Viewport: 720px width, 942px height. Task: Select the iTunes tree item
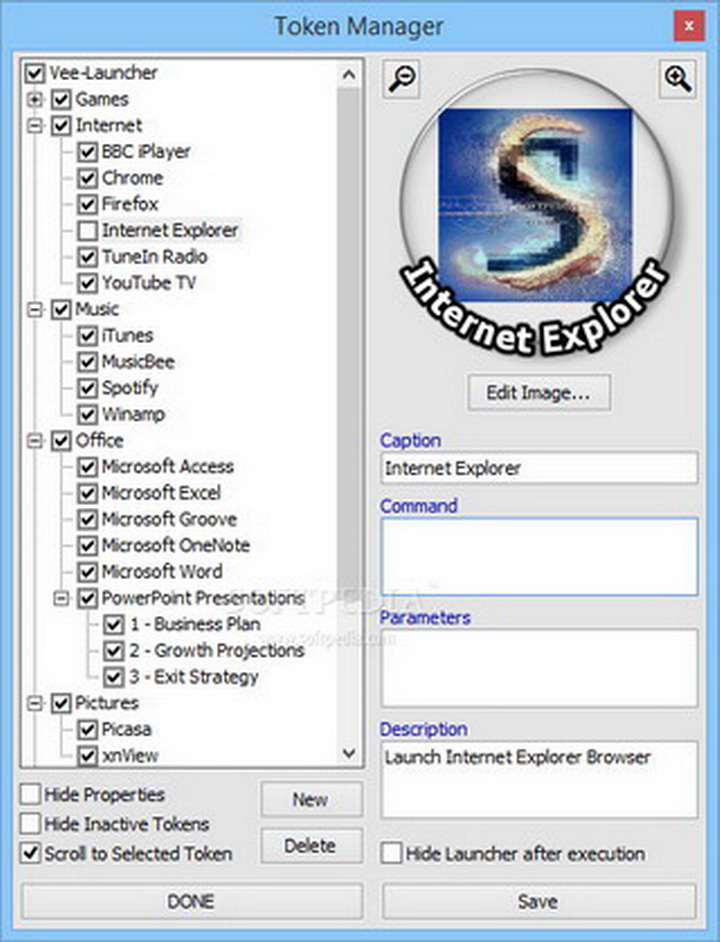click(x=127, y=336)
